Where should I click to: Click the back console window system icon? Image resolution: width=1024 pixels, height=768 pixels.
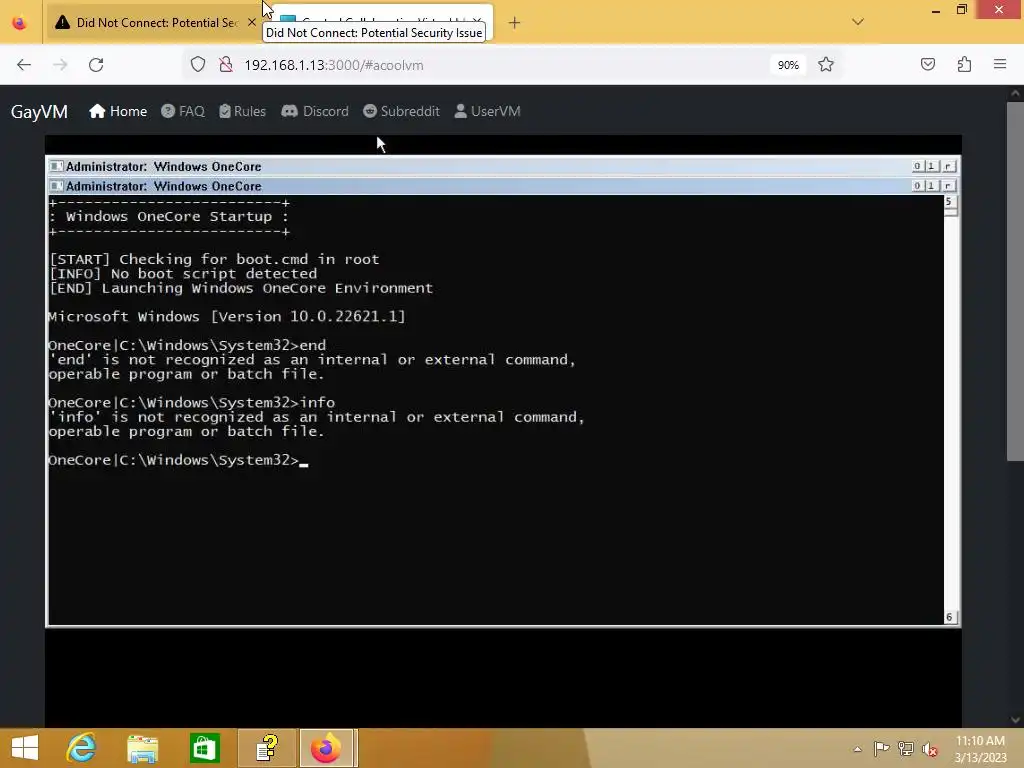(x=56, y=167)
